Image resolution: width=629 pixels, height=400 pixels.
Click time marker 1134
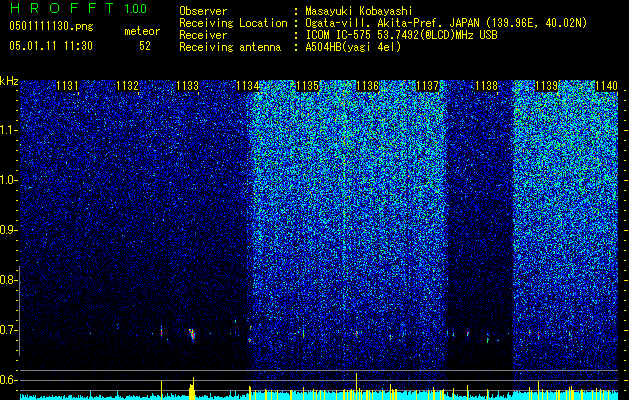coord(248,86)
